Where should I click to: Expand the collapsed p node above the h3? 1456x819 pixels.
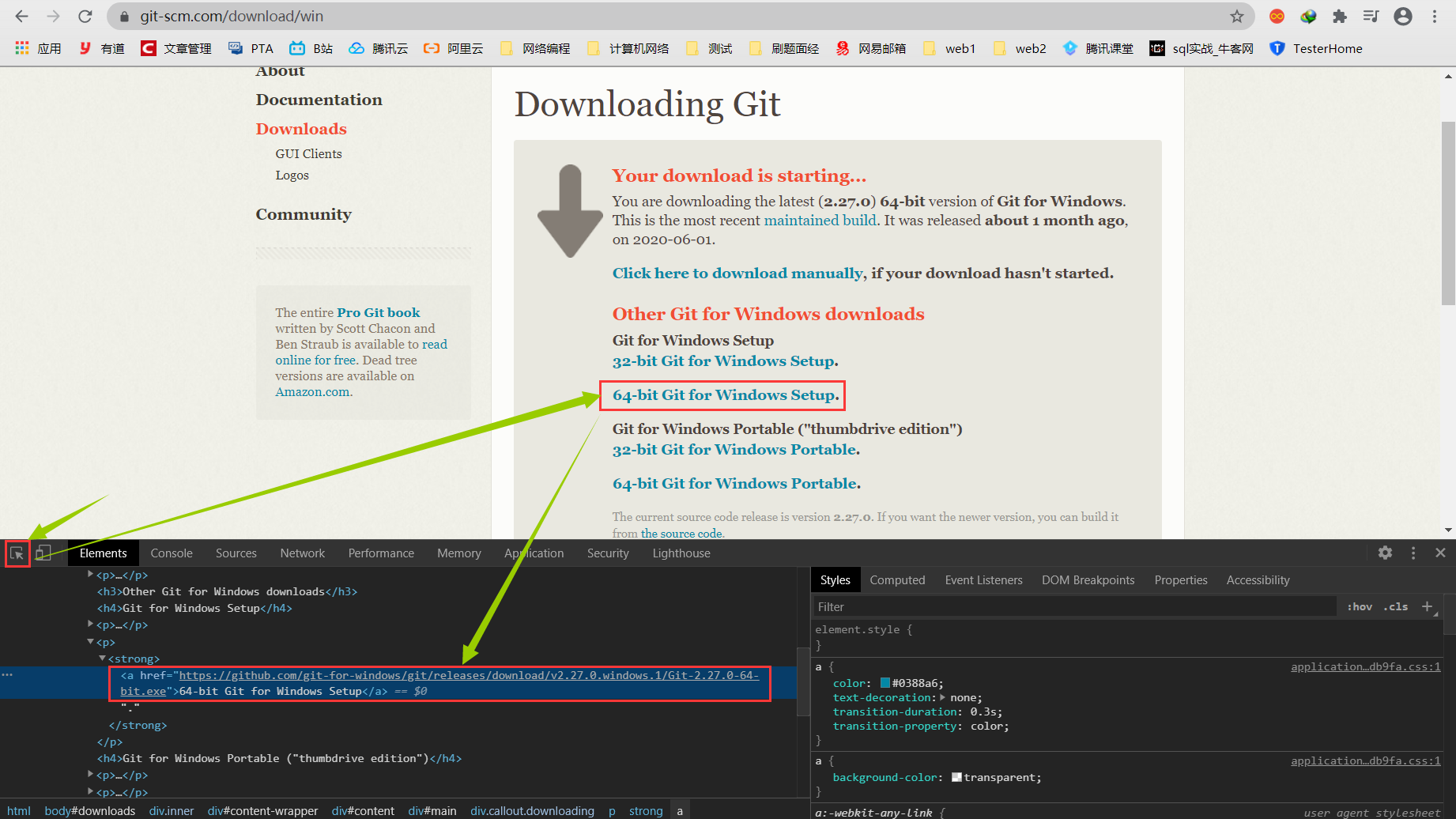91,575
